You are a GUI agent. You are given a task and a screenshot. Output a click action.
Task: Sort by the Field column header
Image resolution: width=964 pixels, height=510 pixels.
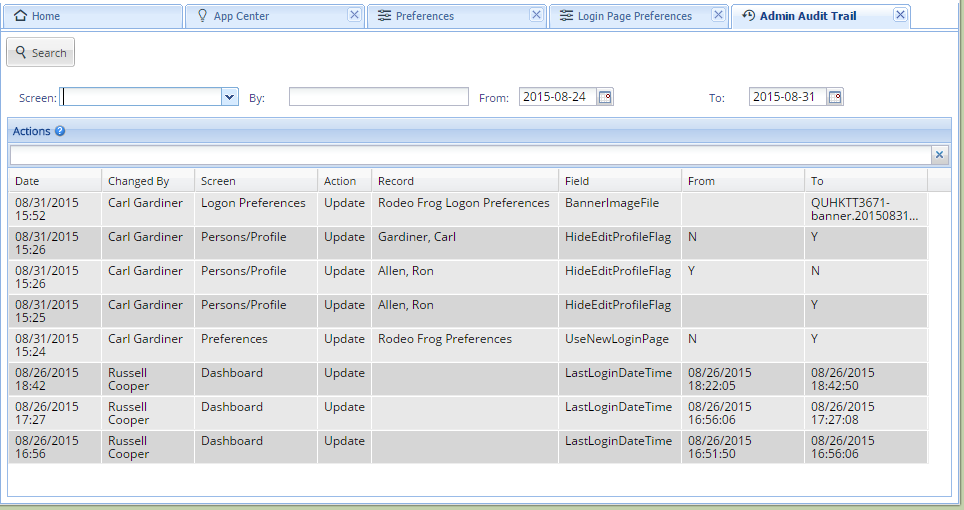[x=620, y=181]
